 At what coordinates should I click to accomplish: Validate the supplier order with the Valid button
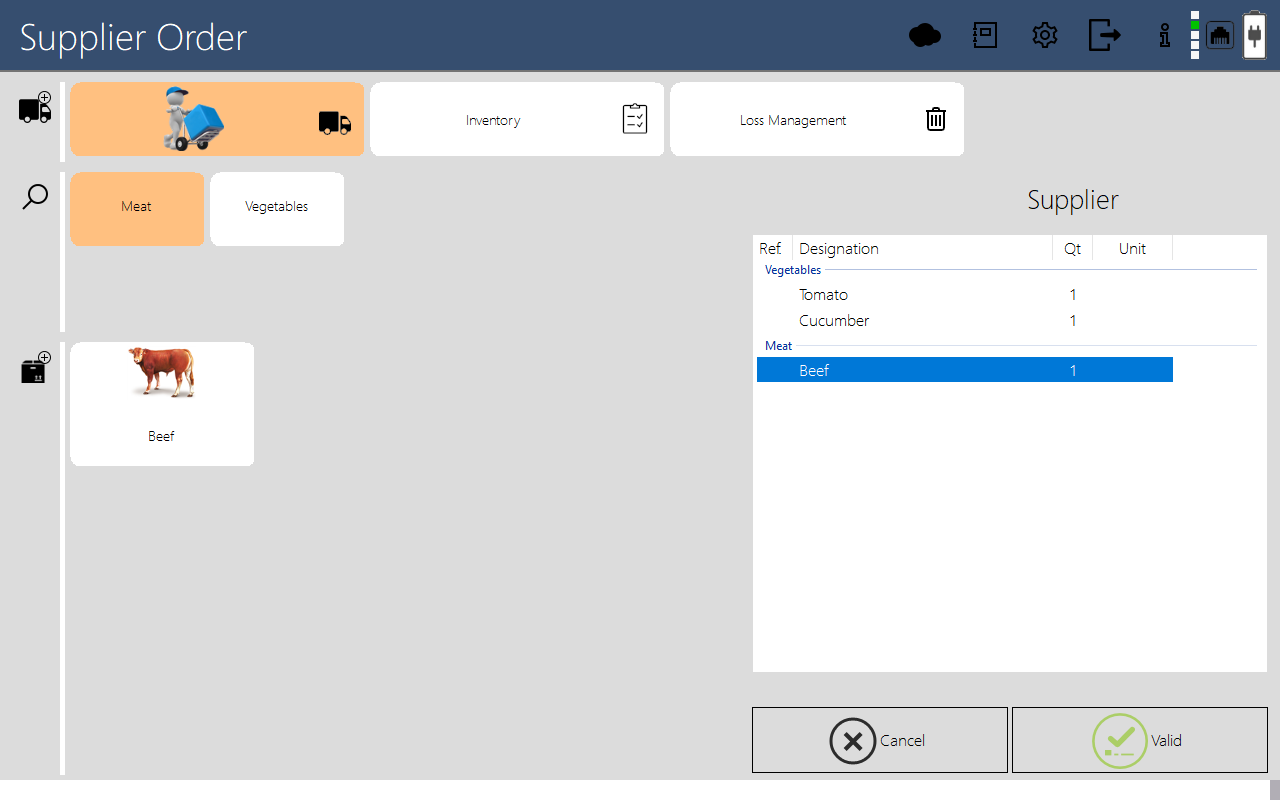pyautogui.click(x=1139, y=740)
